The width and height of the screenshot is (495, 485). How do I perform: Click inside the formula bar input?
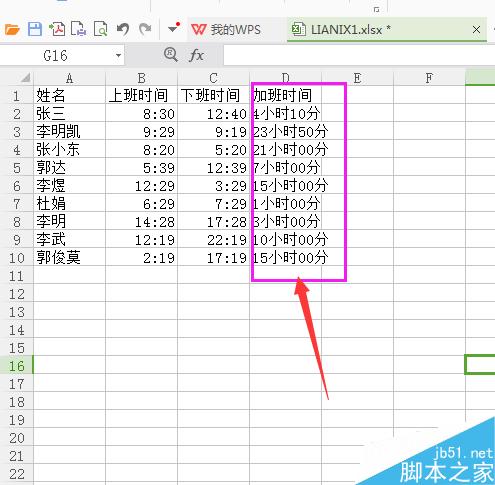tap(359, 55)
